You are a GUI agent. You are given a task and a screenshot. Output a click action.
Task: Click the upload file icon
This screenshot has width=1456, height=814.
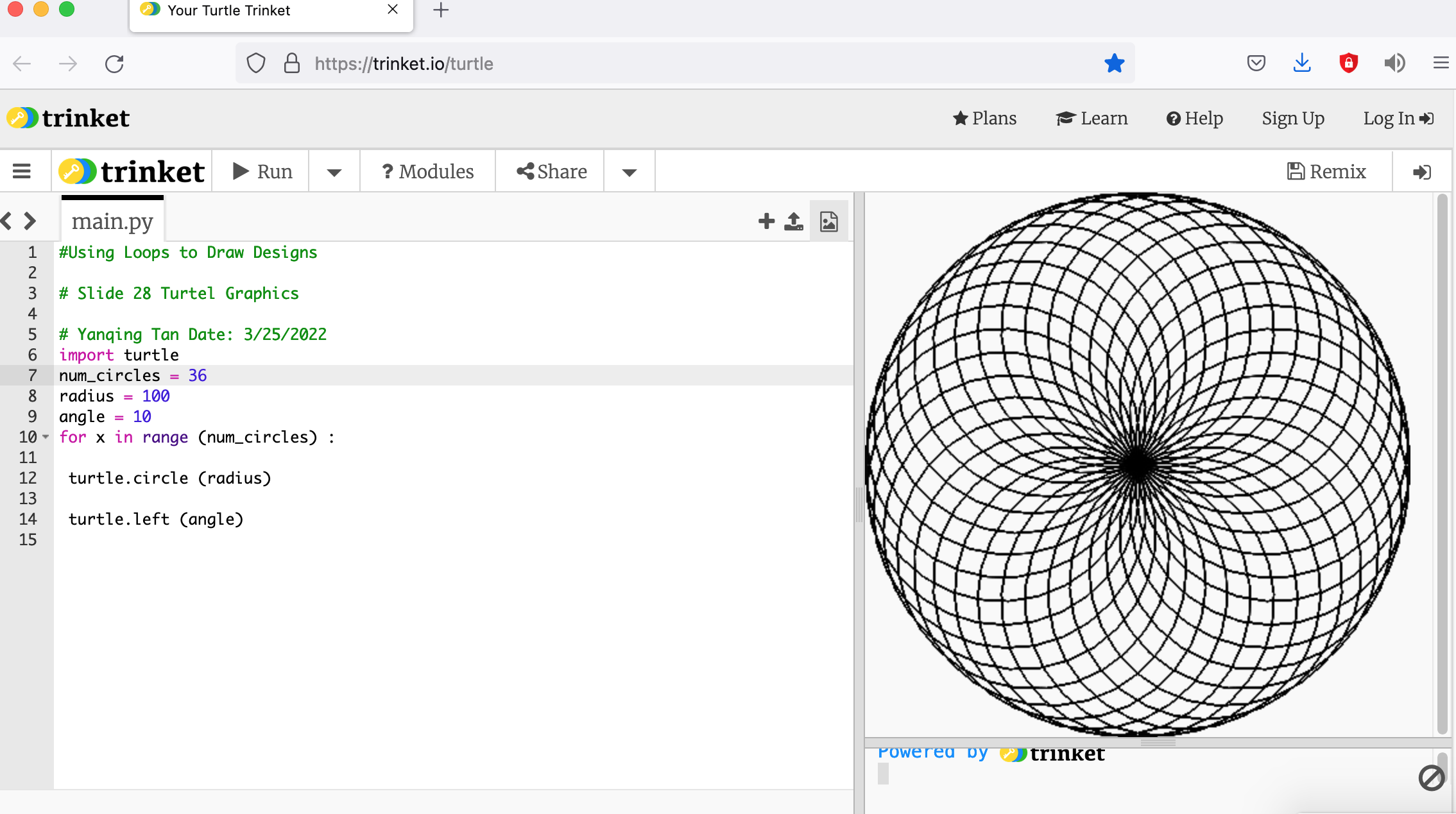coord(794,221)
